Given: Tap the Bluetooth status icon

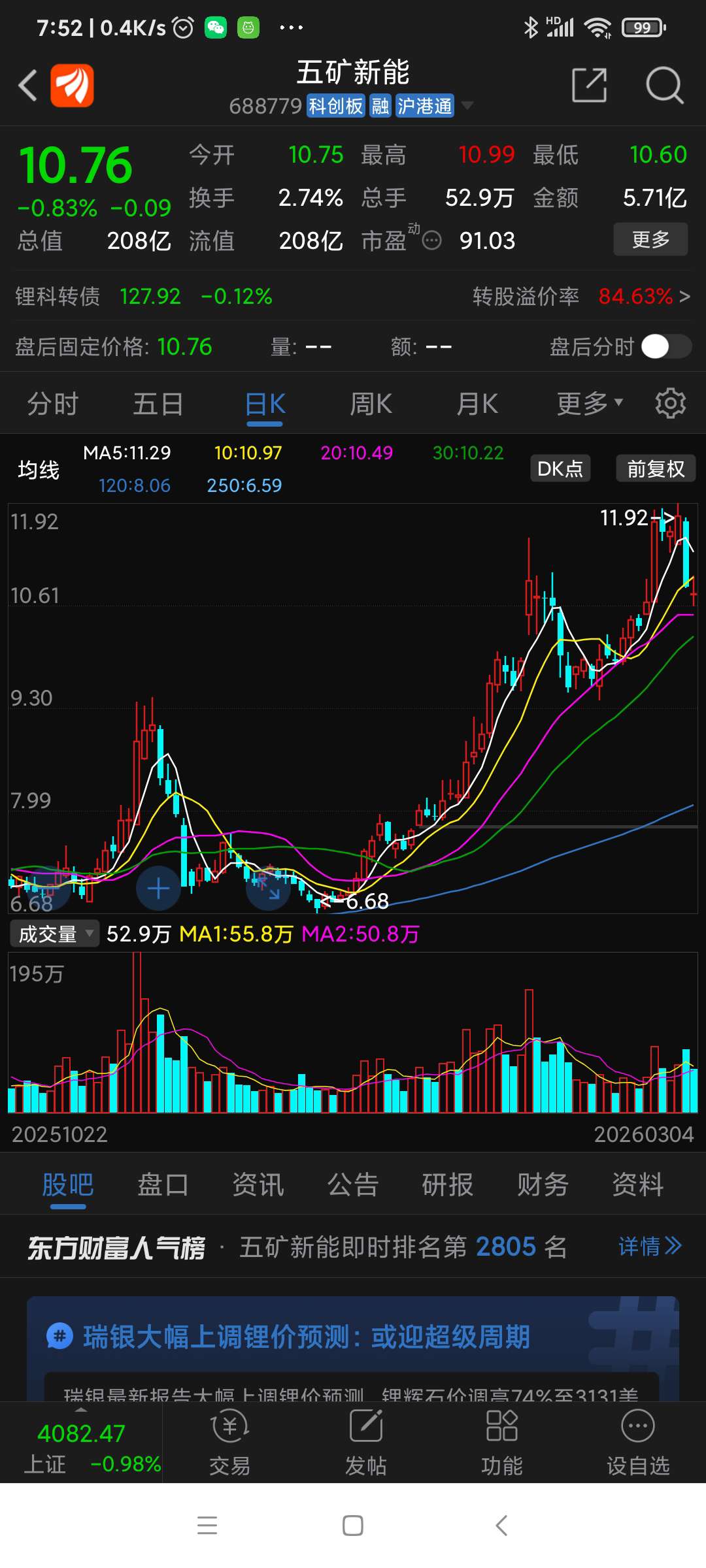Looking at the screenshot, I should coord(531,27).
